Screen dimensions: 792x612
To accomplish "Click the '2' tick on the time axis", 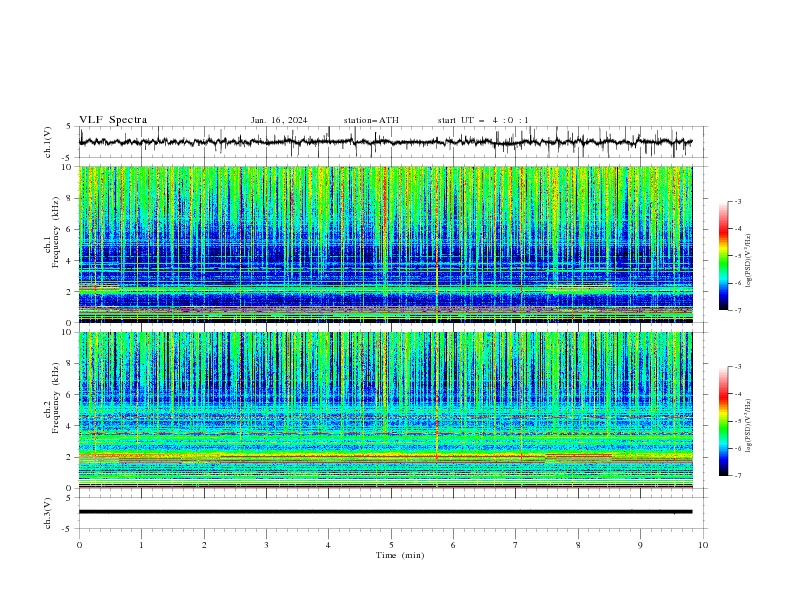I will [204, 545].
